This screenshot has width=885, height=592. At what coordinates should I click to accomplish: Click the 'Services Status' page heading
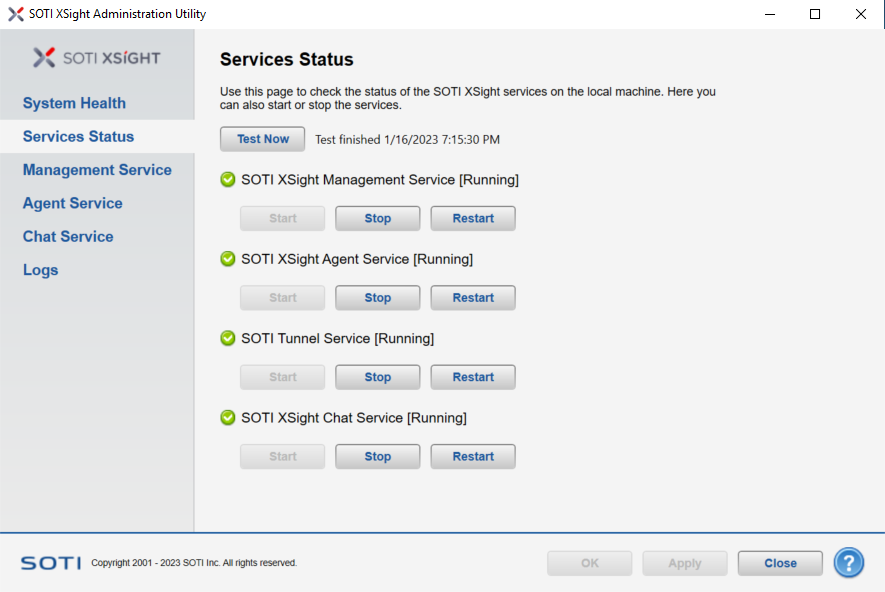click(287, 59)
